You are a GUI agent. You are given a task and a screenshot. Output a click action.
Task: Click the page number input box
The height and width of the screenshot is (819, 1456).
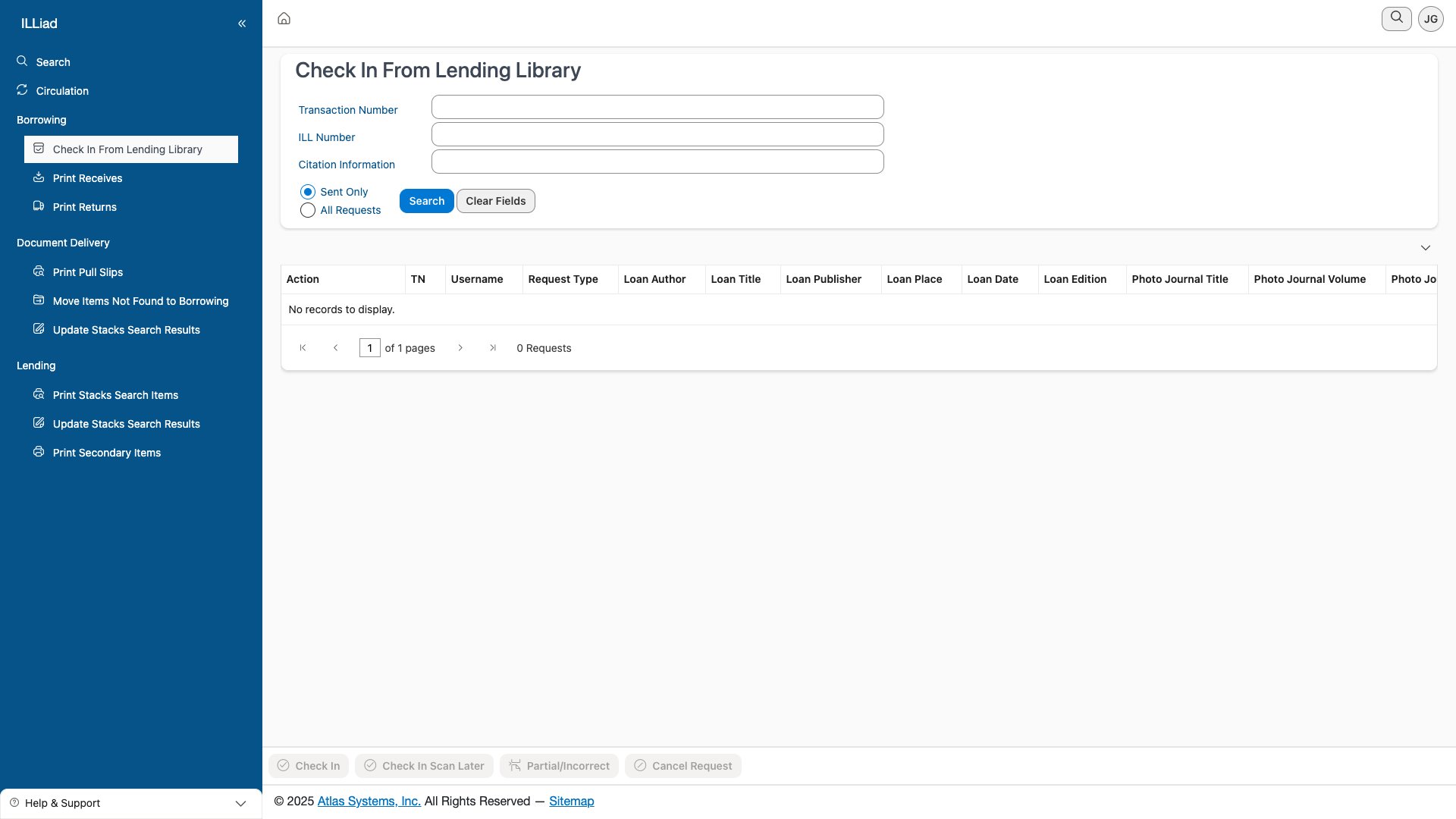coord(370,348)
